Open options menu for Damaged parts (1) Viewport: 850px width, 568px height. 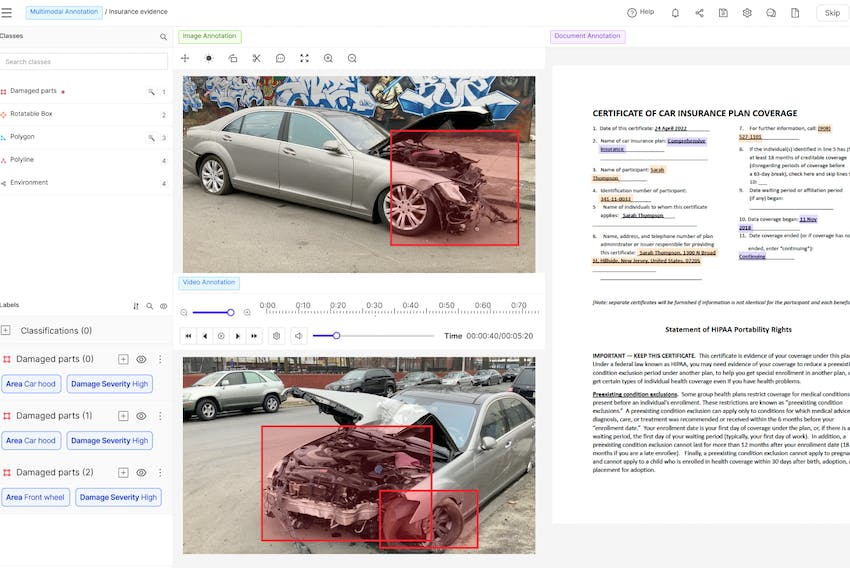[160, 416]
